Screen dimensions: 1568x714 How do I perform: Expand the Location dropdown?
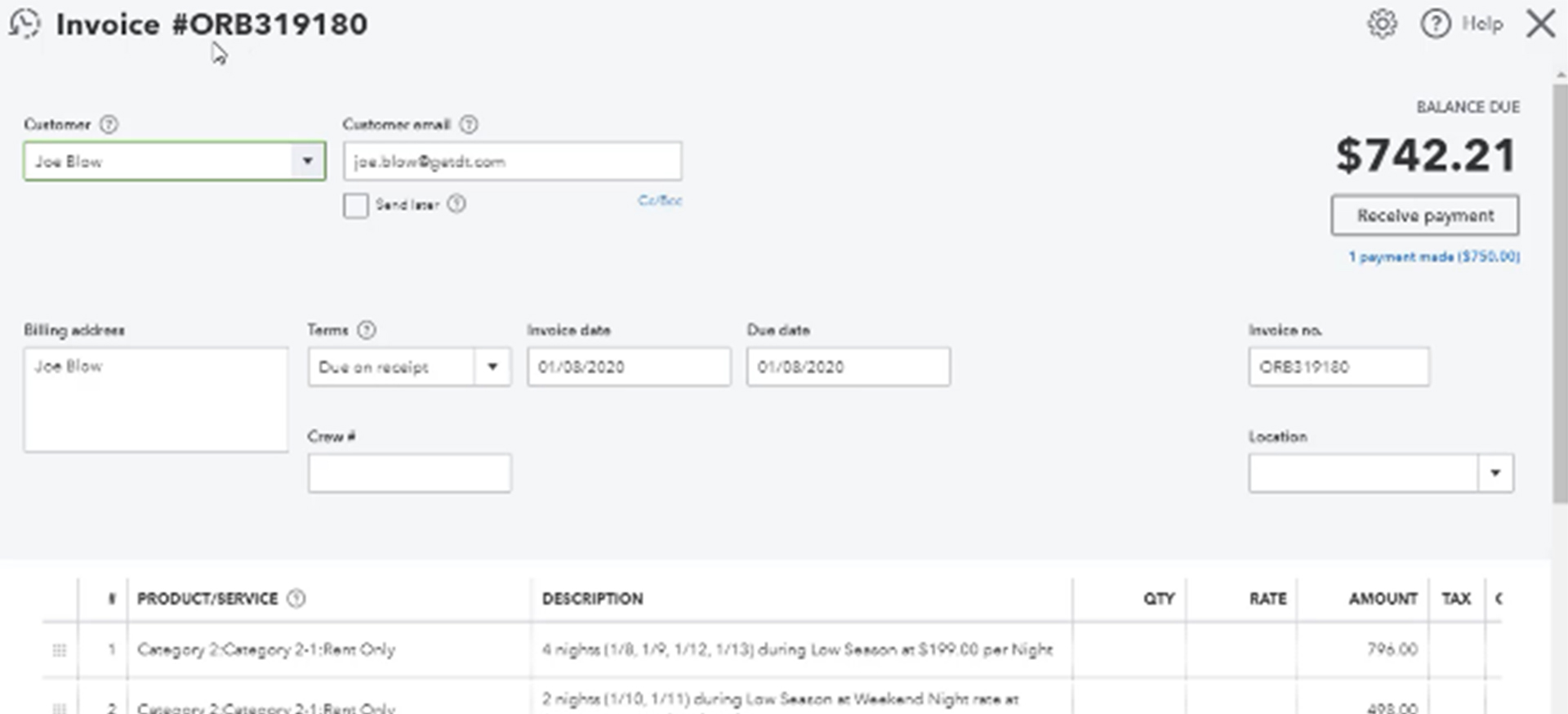[1495, 473]
